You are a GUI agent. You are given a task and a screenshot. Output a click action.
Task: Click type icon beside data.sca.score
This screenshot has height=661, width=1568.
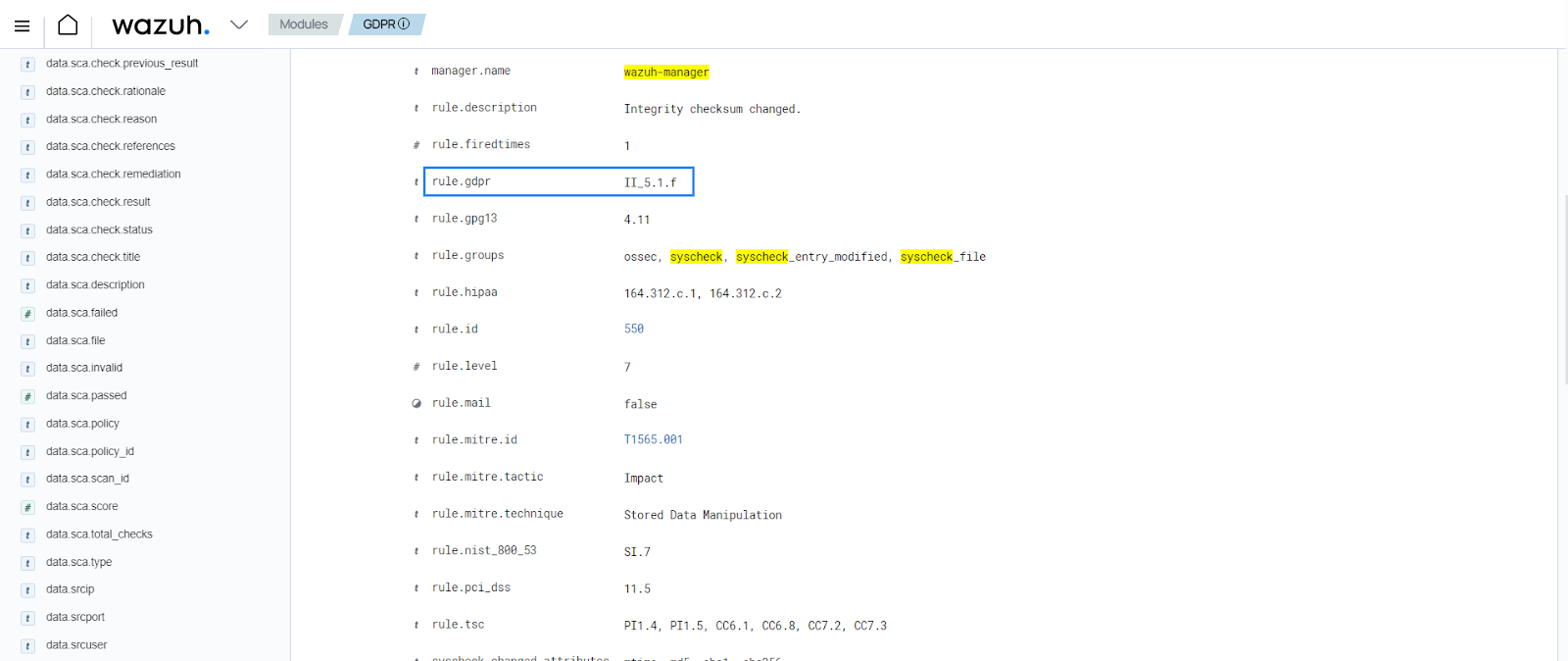coord(27,507)
